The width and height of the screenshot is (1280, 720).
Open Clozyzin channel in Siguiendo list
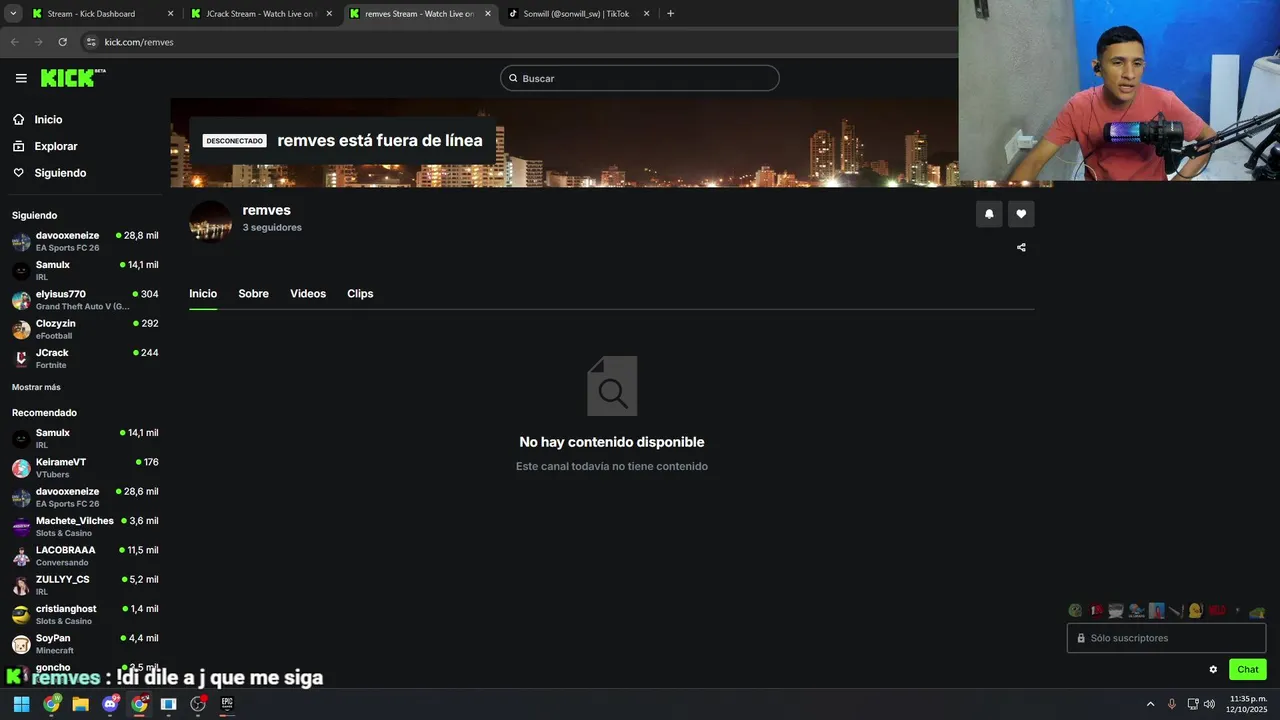tap(85, 329)
